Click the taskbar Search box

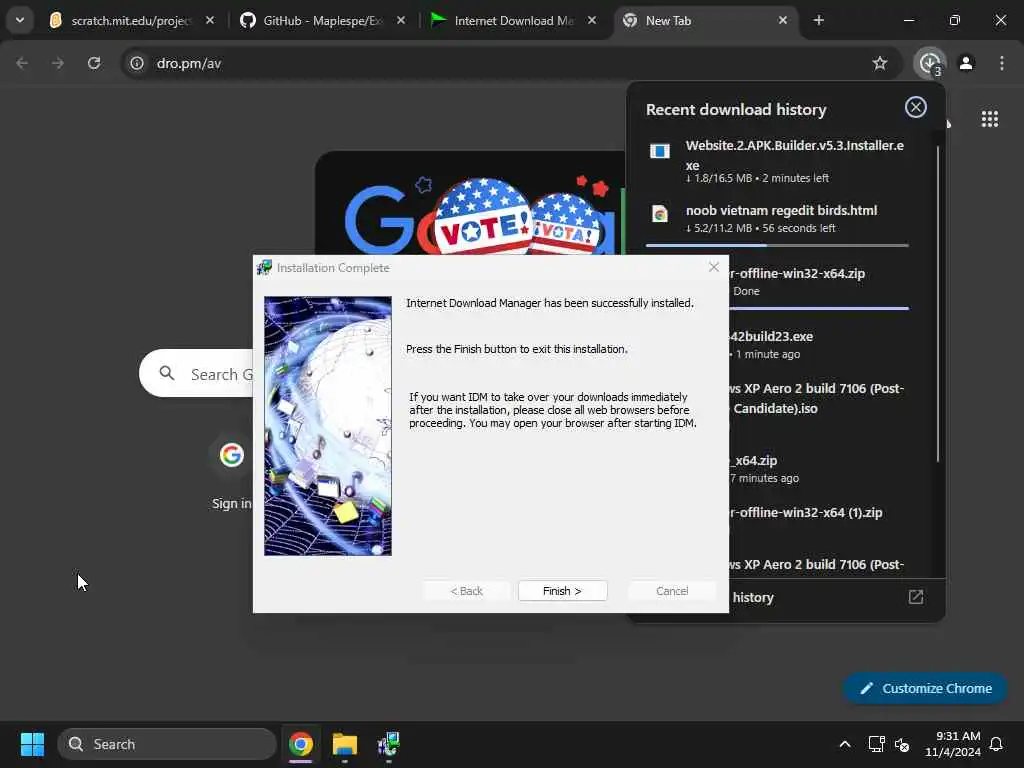tap(167, 744)
